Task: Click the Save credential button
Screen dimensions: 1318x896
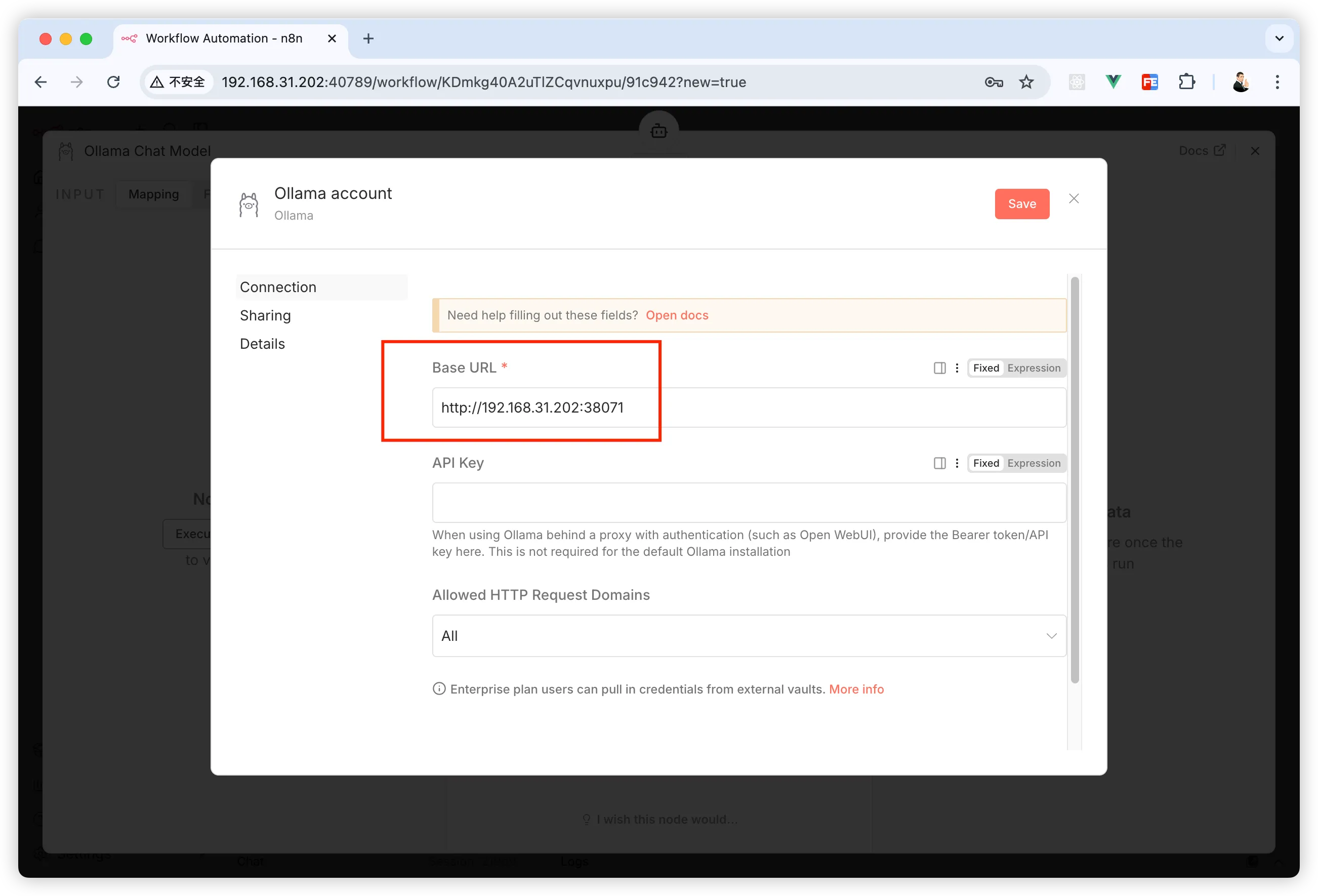Action: 1021,203
